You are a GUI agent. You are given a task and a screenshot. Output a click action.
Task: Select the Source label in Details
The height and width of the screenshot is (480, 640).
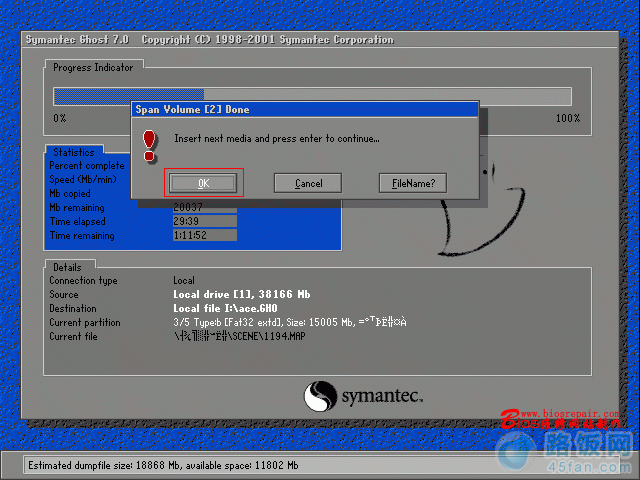[x=64, y=294]
